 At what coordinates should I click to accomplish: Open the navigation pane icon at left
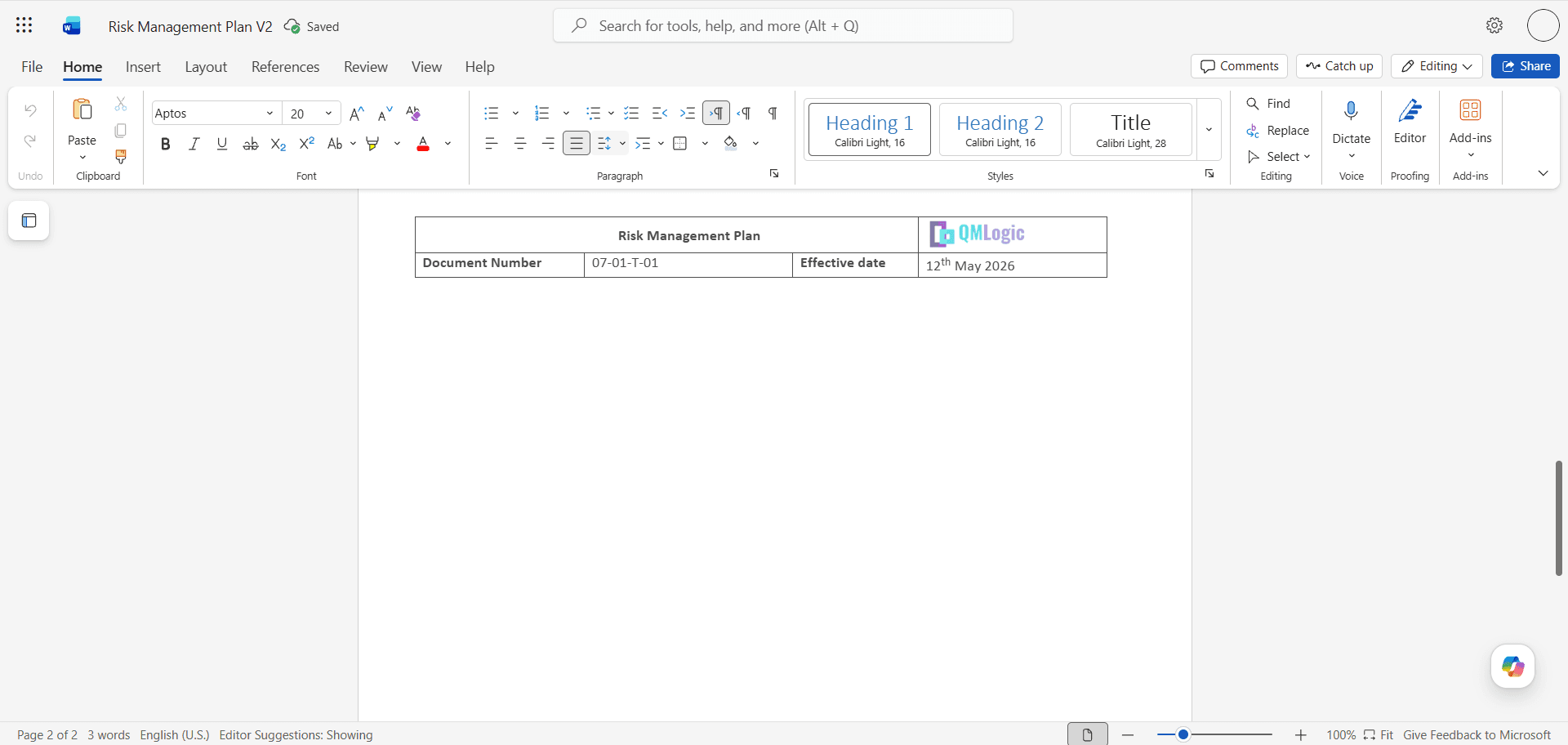[29, 221]
